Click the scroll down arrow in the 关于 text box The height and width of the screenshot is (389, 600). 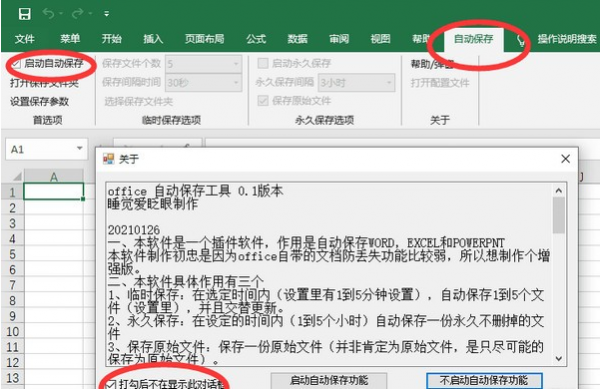coord(559,359)
